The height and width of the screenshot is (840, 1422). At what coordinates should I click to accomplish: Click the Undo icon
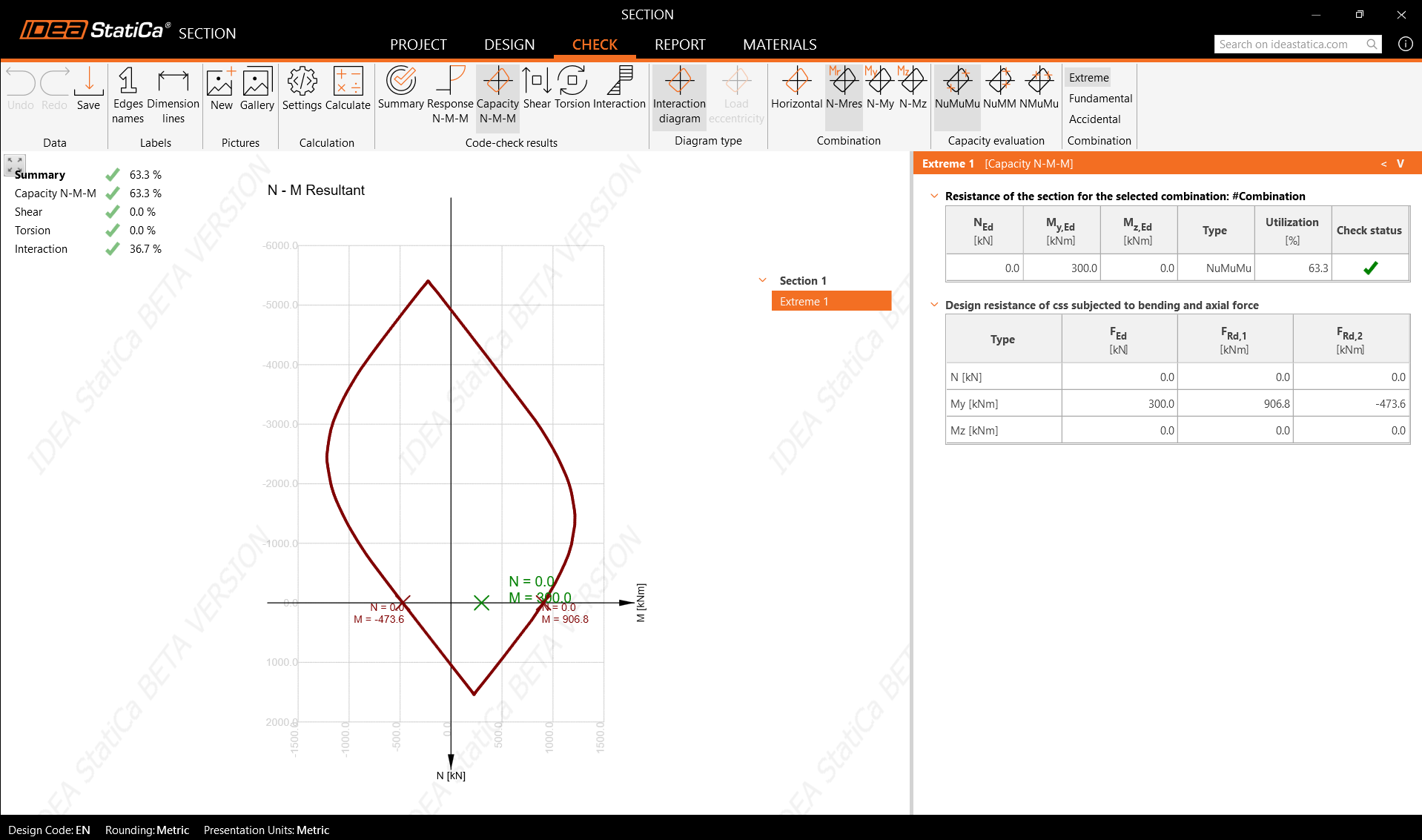[x=21, y=89]
